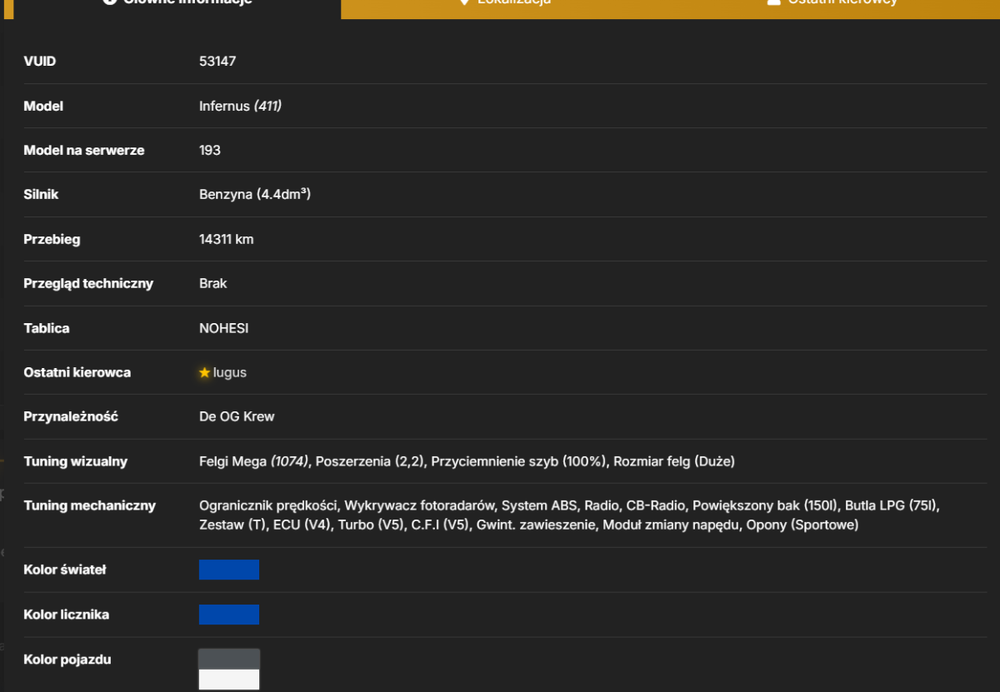Click the Kolor pojazdu label
The height and width of the screenshot is (692, 1000).
point(67,659)
